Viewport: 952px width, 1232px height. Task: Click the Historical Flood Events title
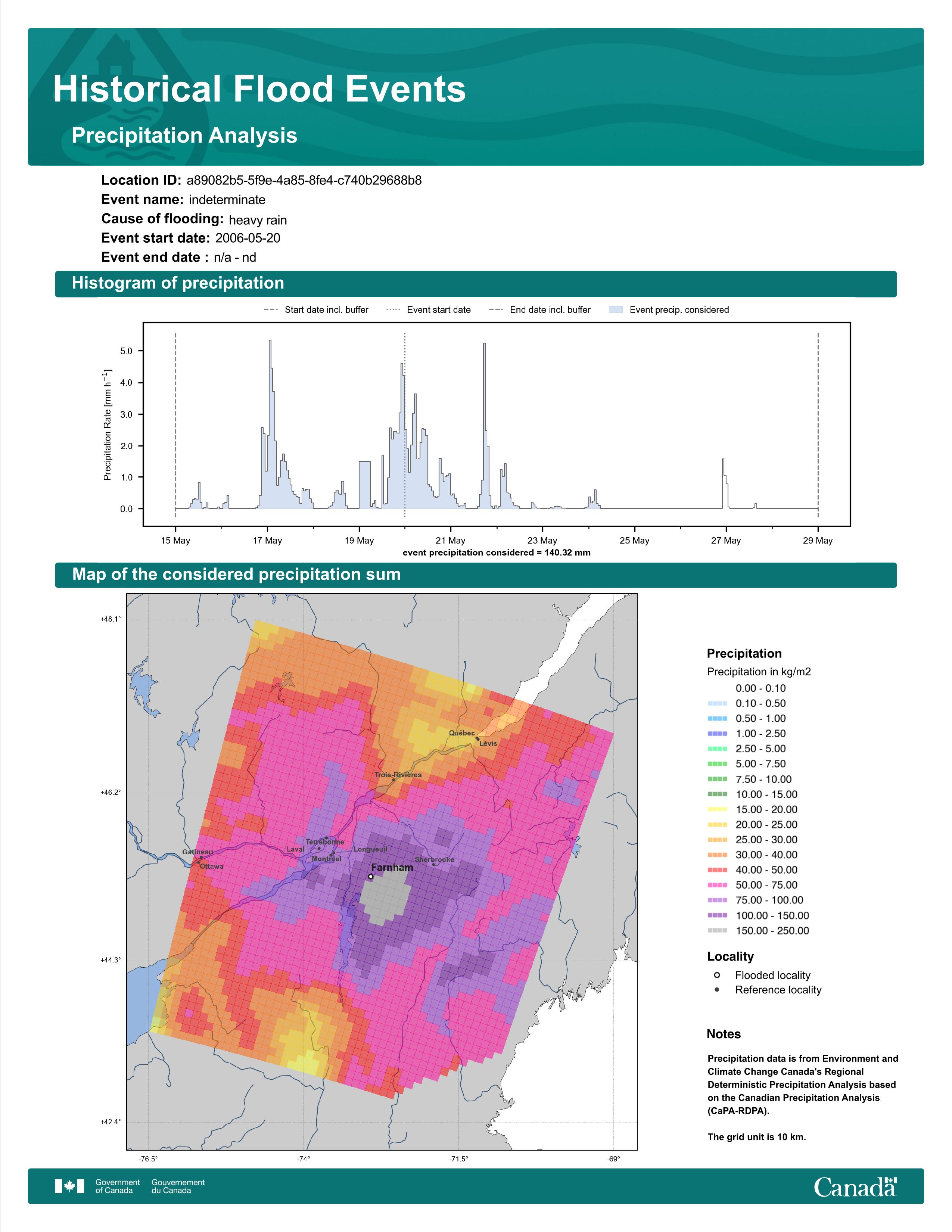click(259, 89)
